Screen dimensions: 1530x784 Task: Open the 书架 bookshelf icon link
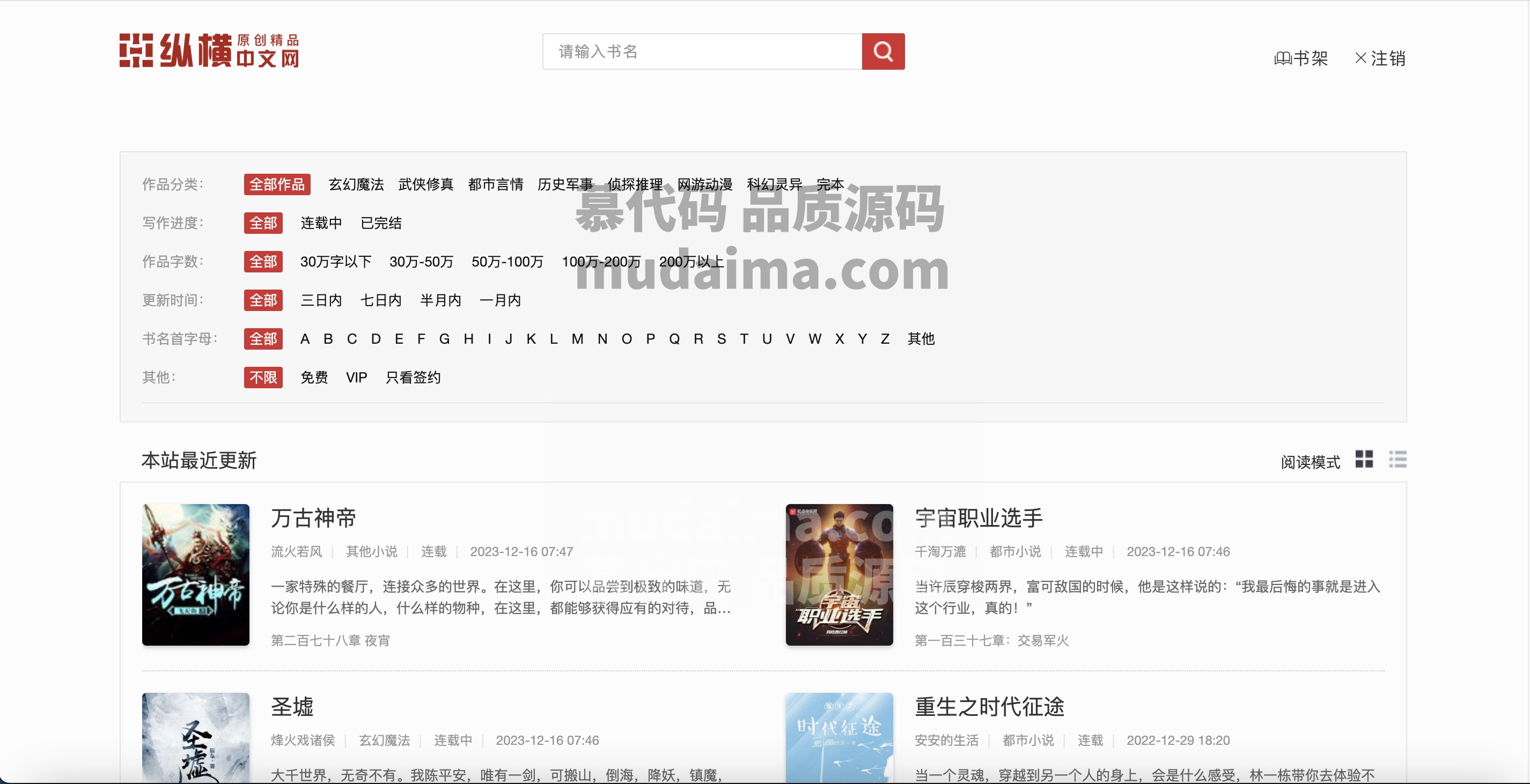pos(1301,58)
